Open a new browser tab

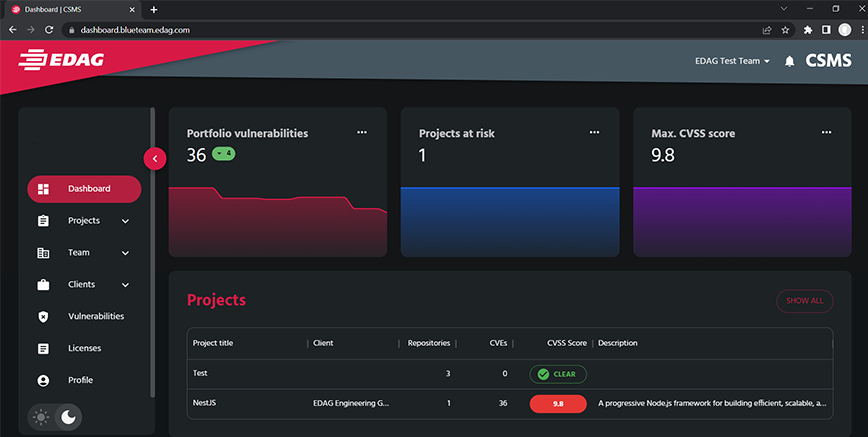pyautogui.click(x=154, y=9)
